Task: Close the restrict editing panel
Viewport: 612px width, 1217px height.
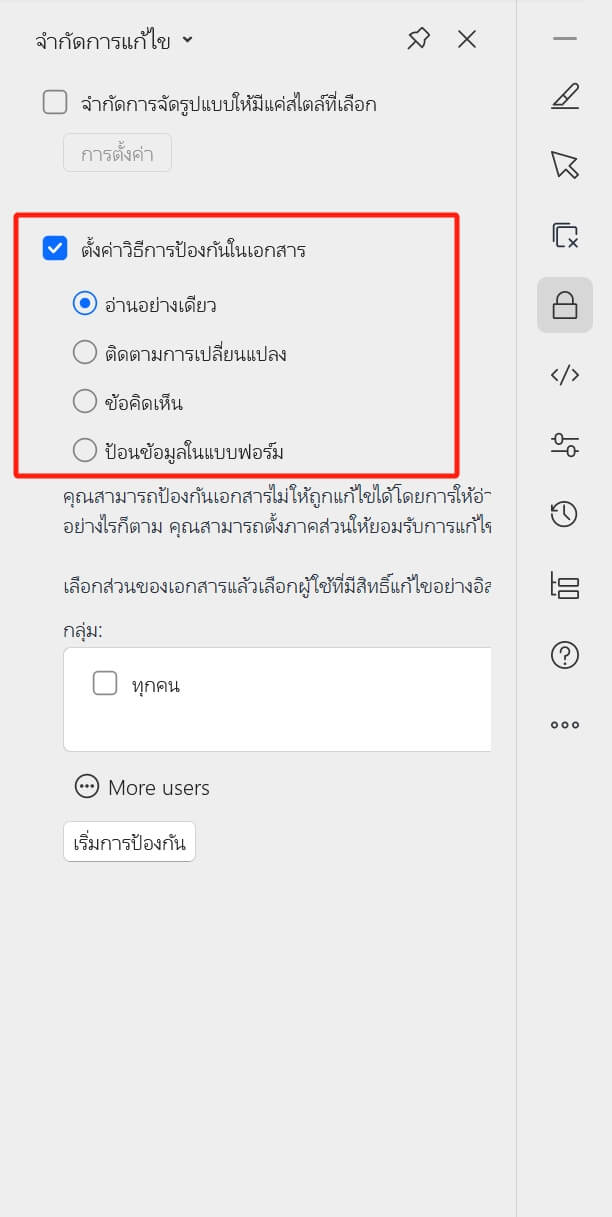Action: coord(467,40)
